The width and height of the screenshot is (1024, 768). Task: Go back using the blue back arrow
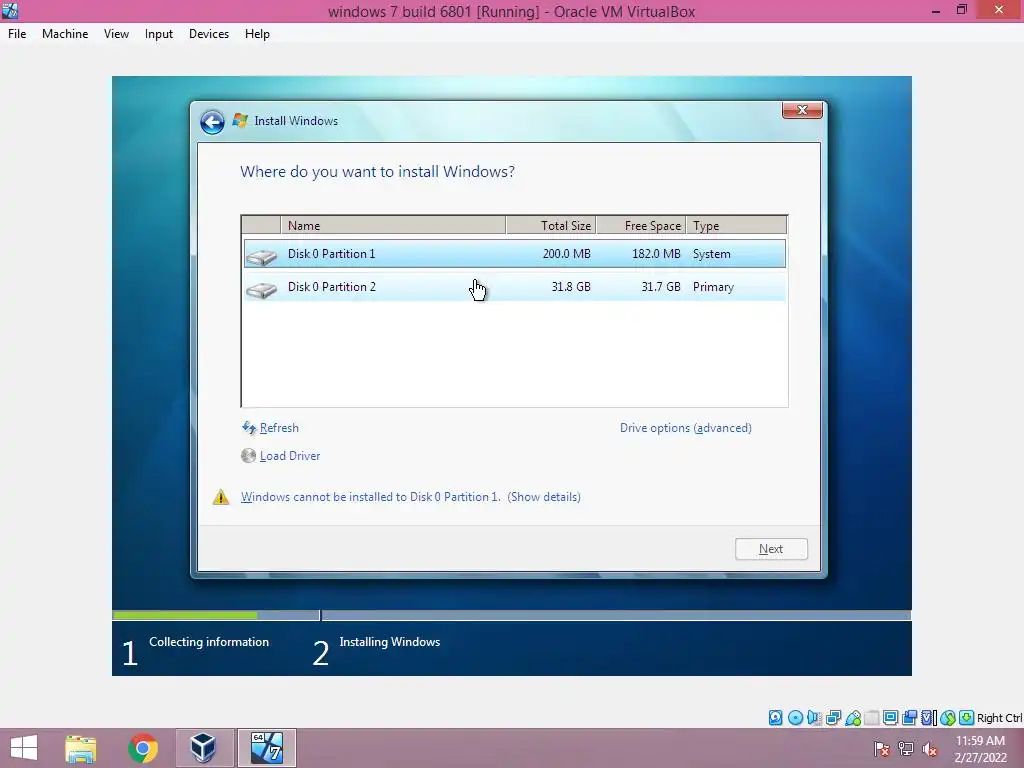coord(212,121)
